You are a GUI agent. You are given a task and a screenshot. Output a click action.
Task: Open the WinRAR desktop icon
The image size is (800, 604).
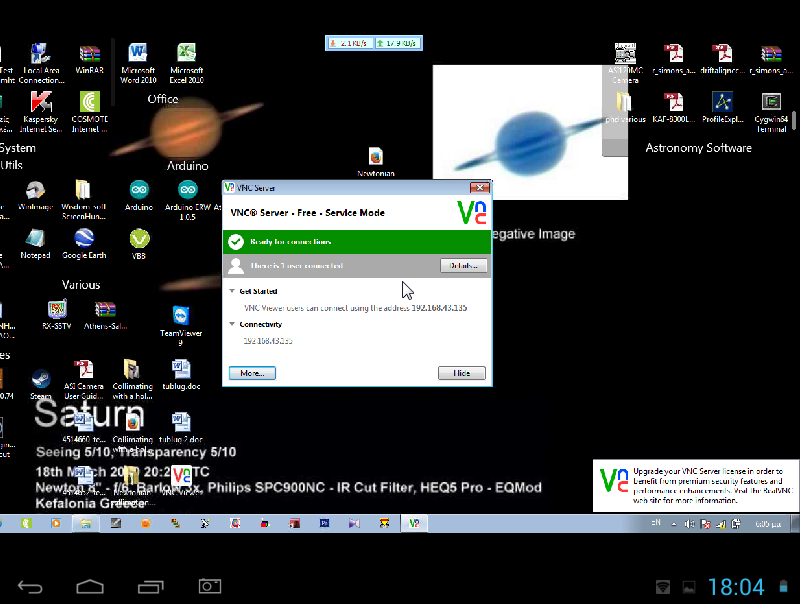click(x=89, y=59)
